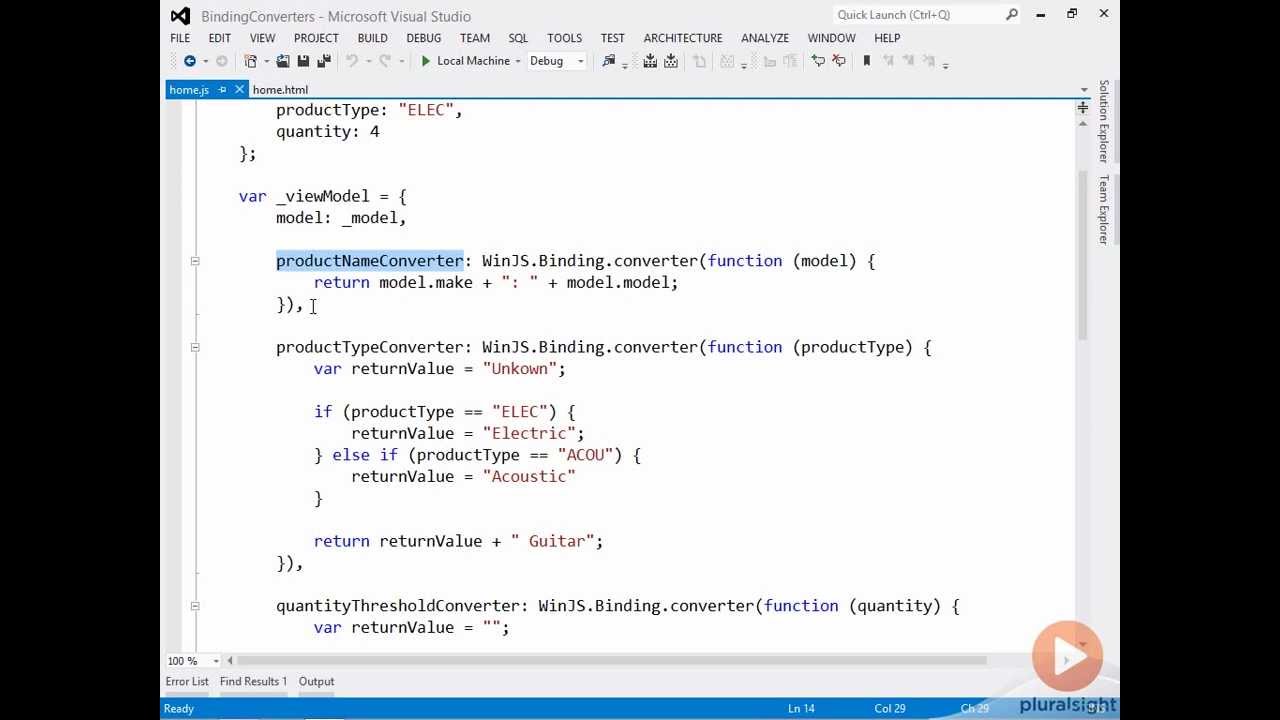Open the New Project dropdown arrow
The width and height of the screenshot is (1280, 720).
pos(267,61)
